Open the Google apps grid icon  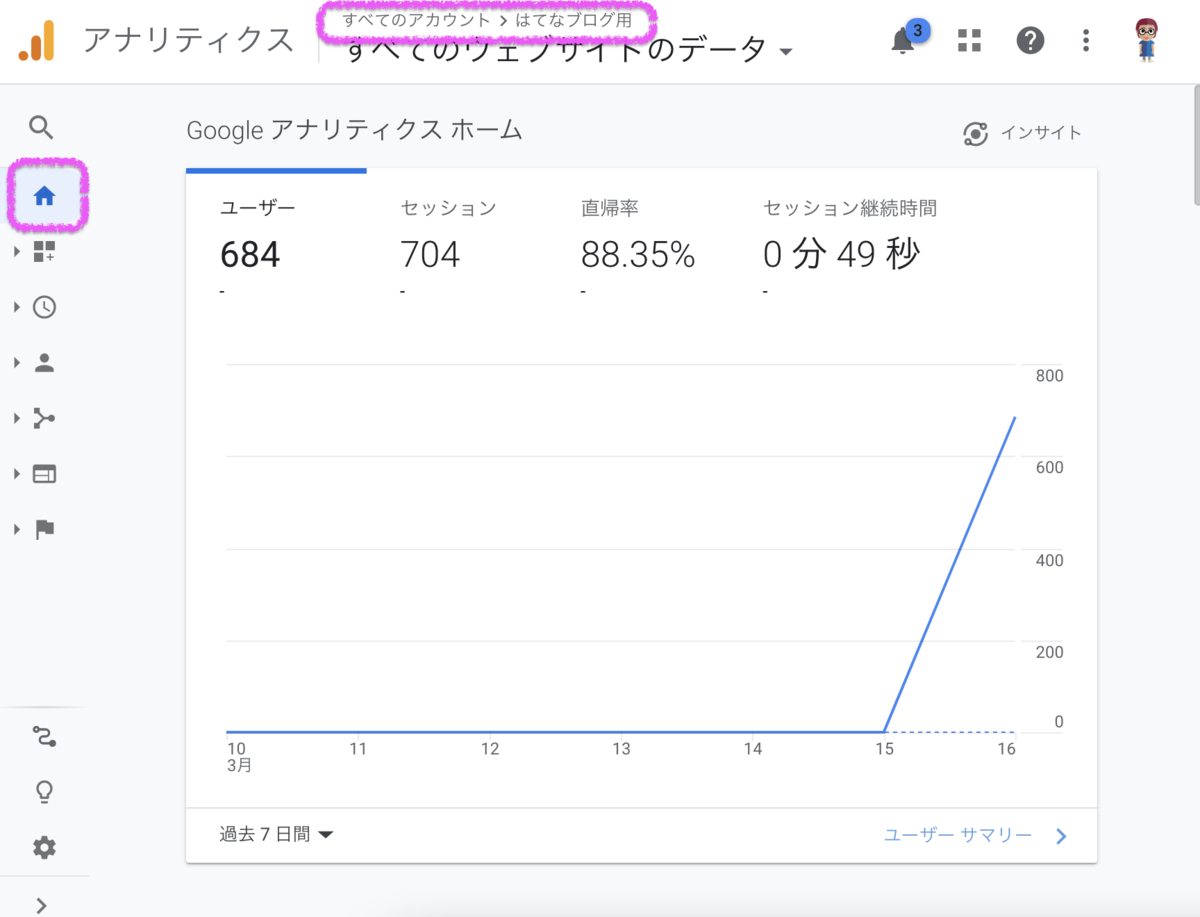click(969, 40)
